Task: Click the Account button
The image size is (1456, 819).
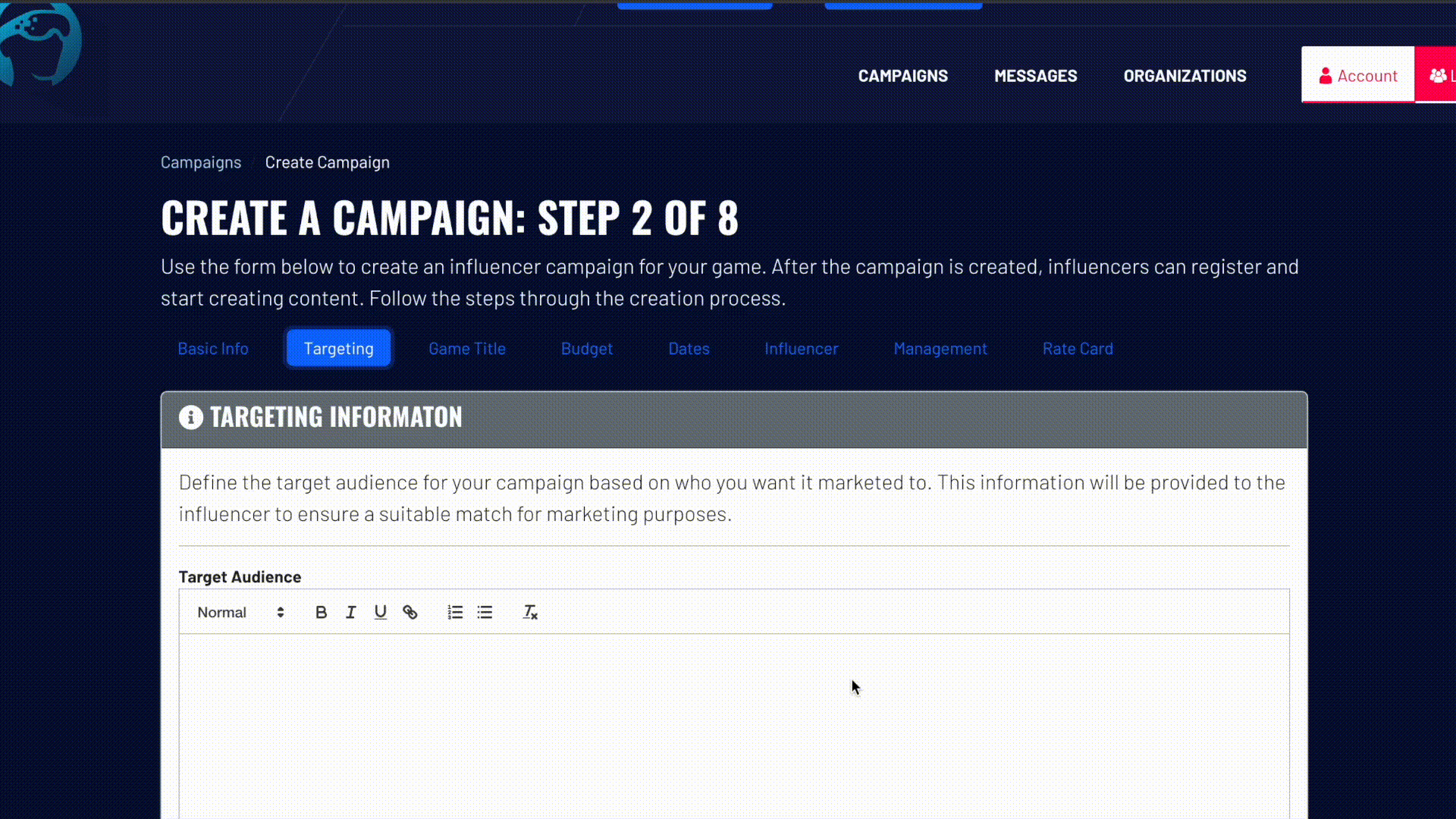Action: tap(1358, 75)
